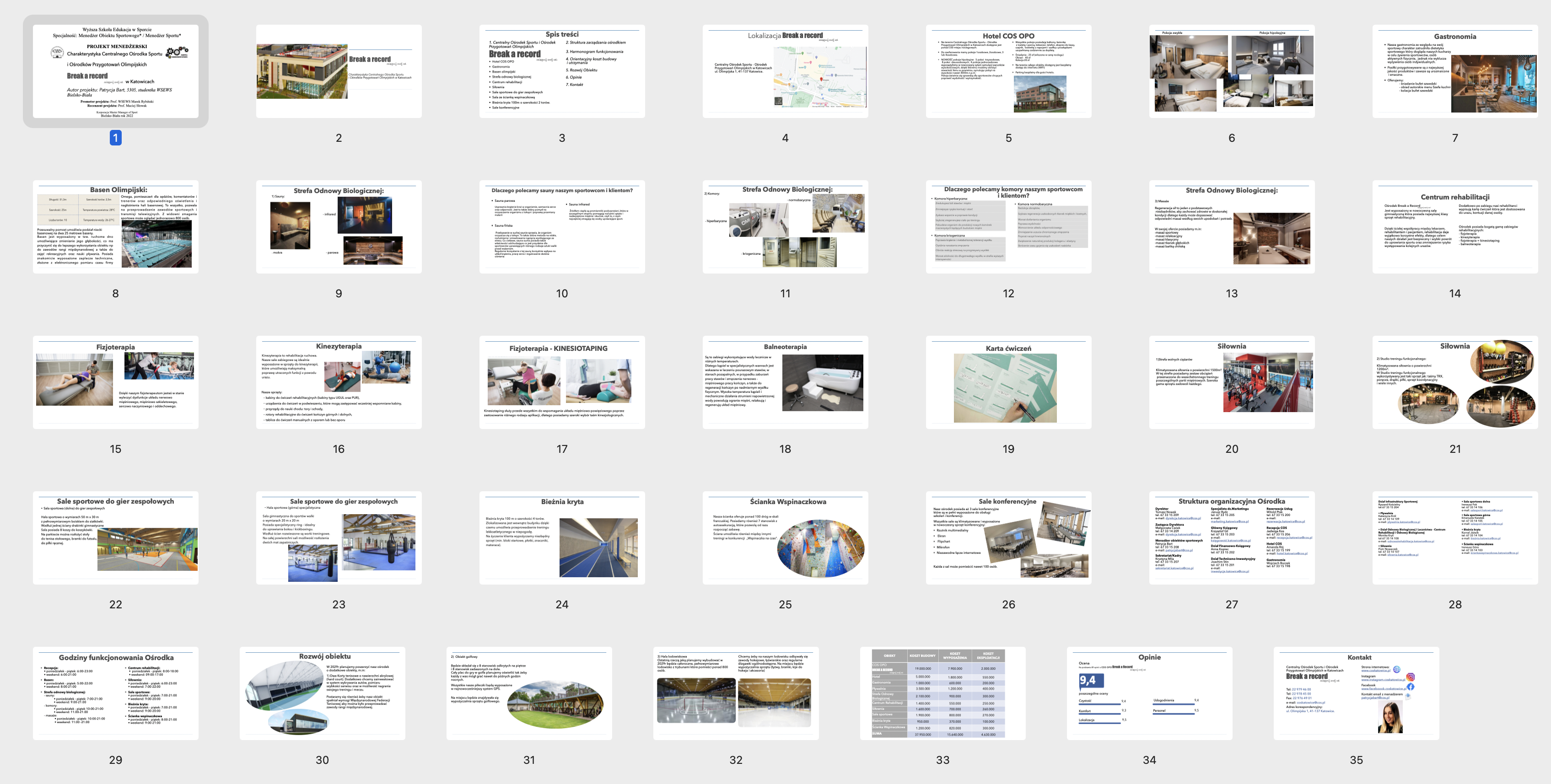The image size is (1551, 784).
Task: Select slide 33 cost table thumbnail
Action: point(942,693)
